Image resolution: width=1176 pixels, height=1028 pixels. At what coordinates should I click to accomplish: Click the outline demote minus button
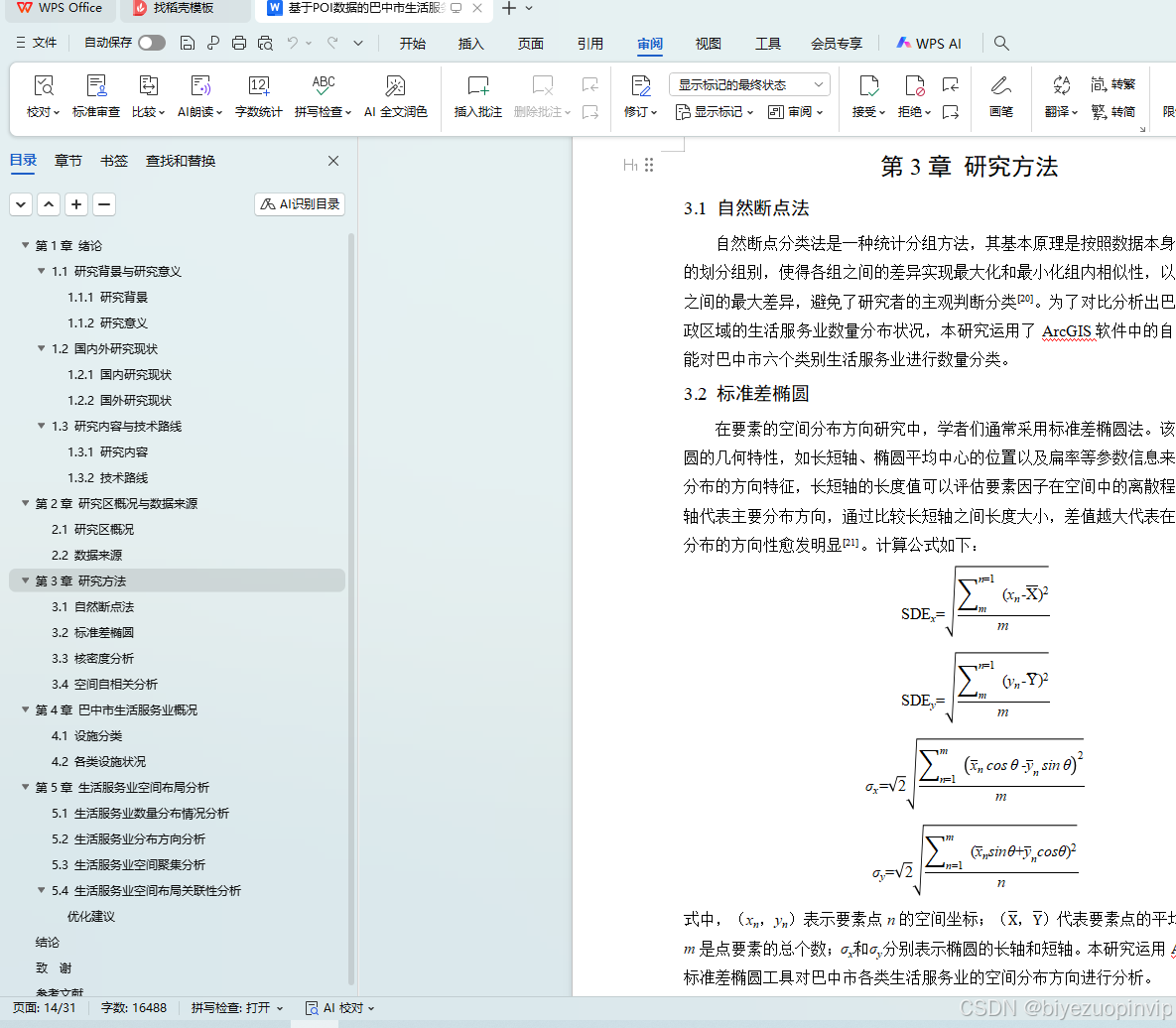104,204
